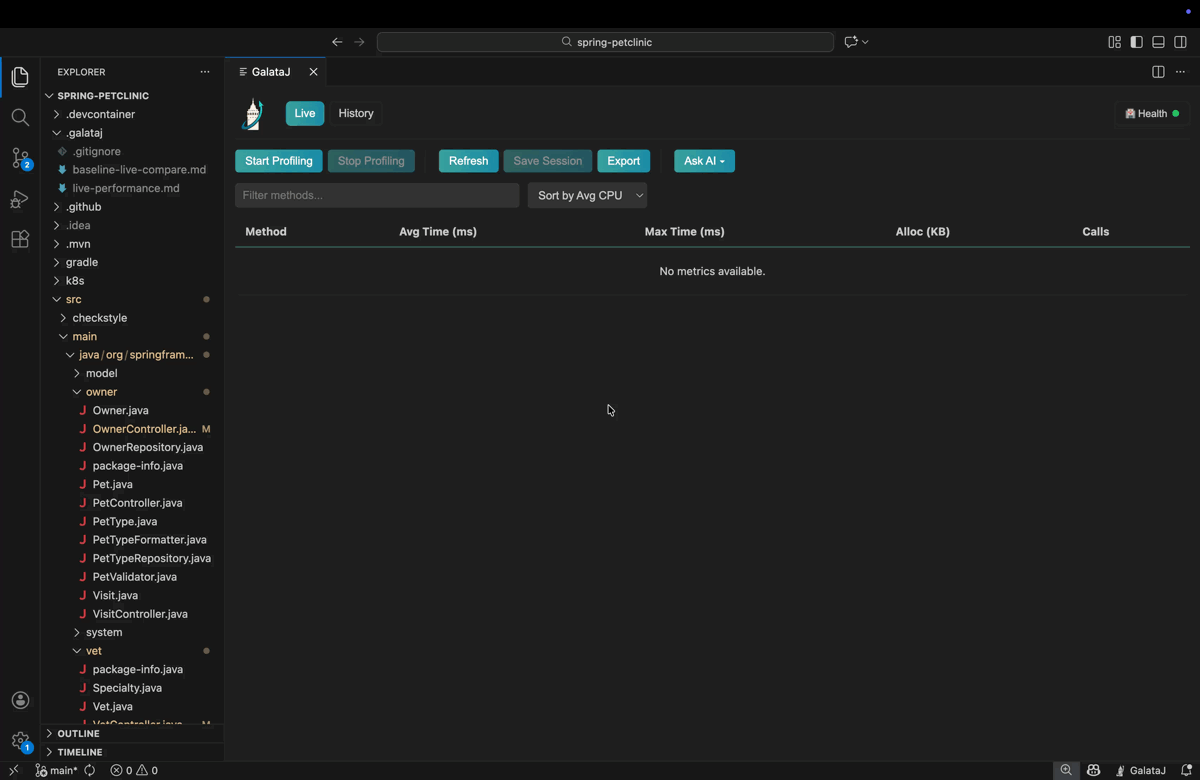Open the Extensions view icon
The image size is (1200, 780).
point(20,240)
